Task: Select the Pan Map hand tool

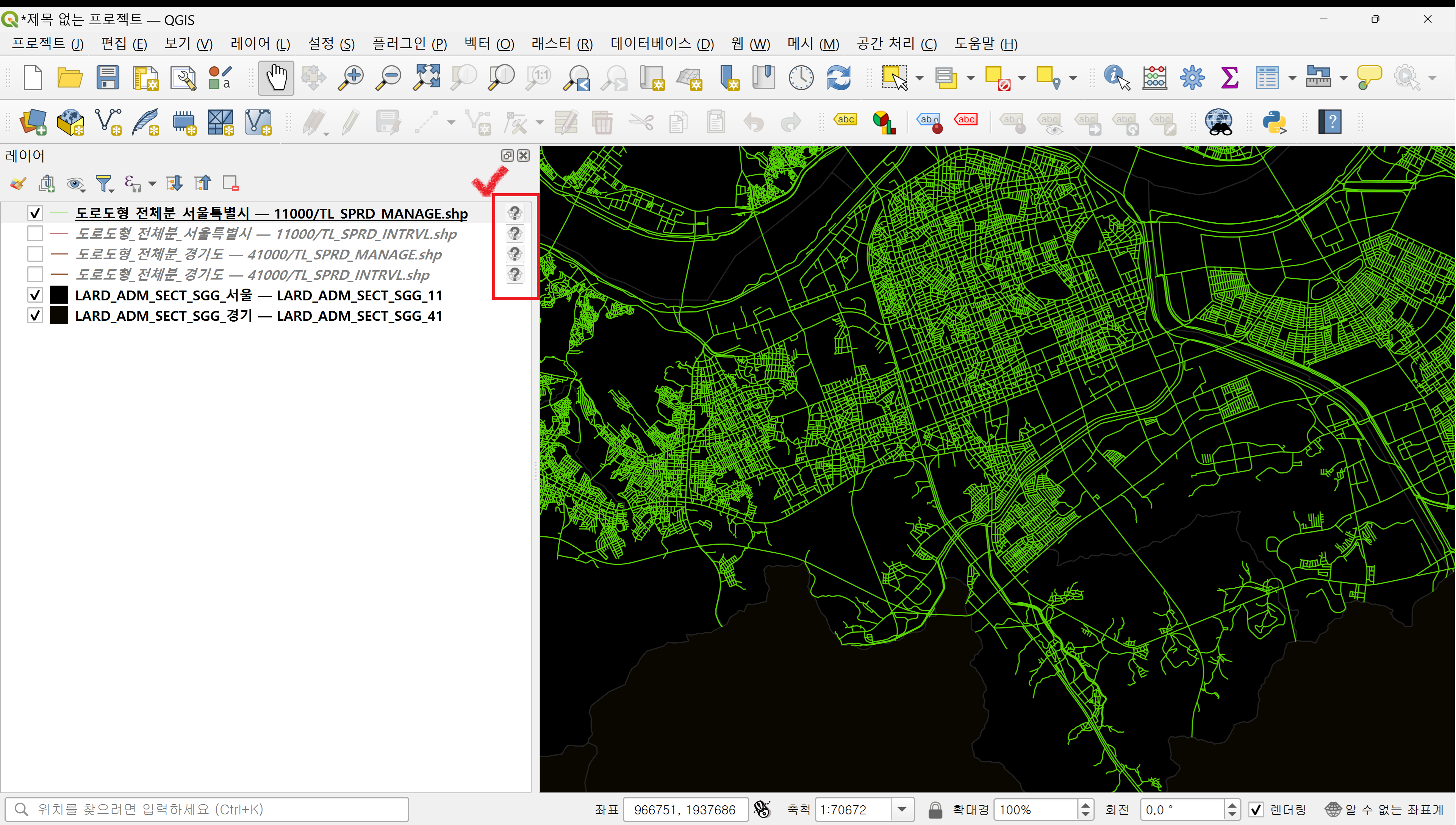Action: (x=276, y=78)
